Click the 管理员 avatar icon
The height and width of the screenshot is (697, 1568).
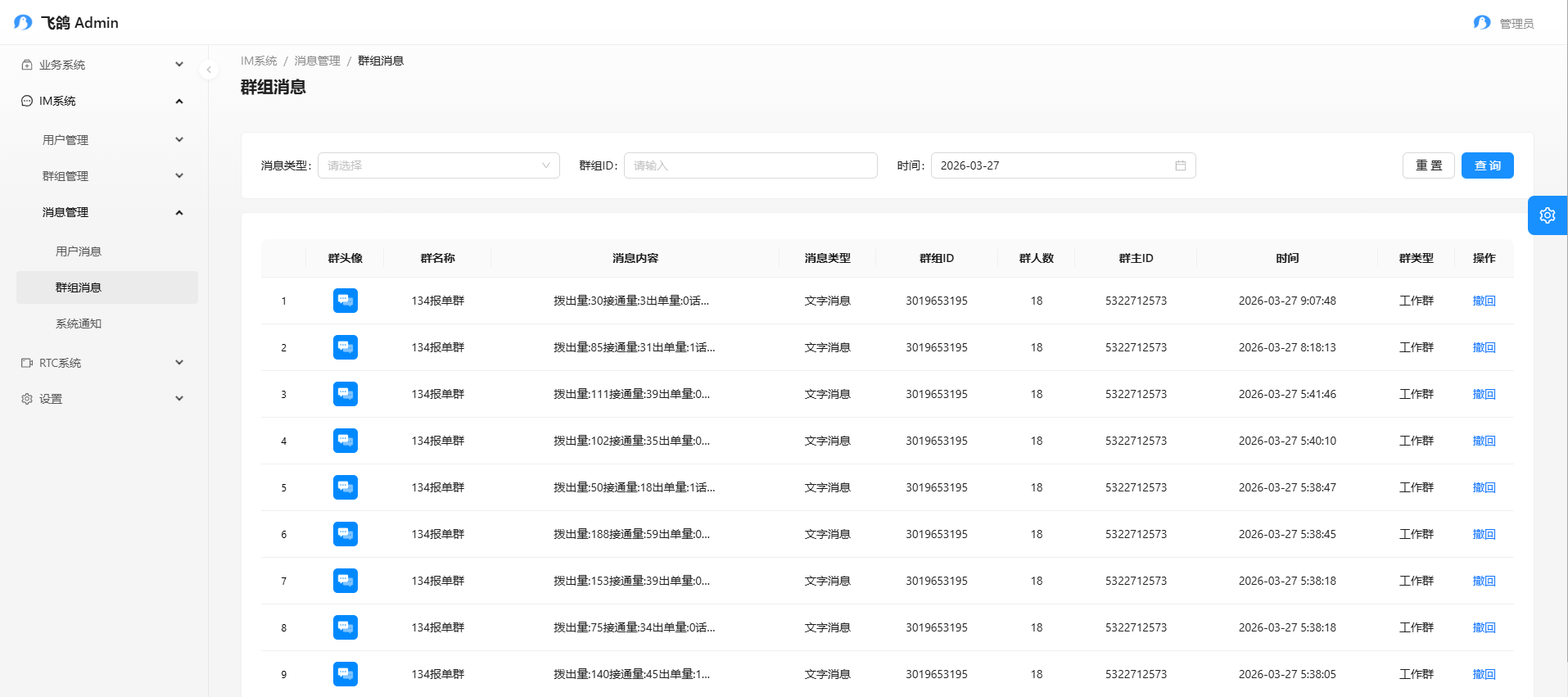(x=1481, y=23)
